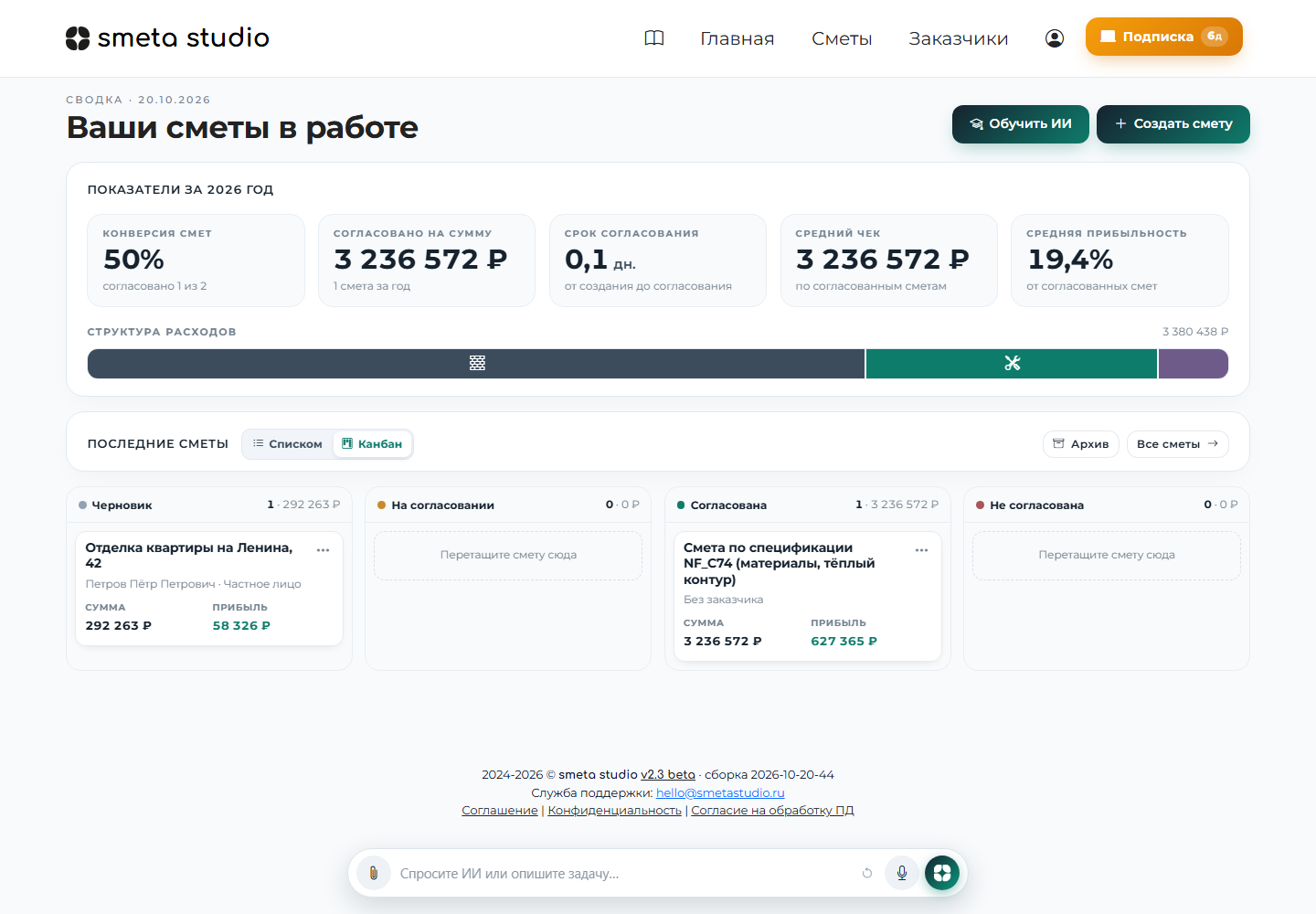This screenshot has height=914, width=1316.
Task: Open the Смета по спецификации NF_C74 card
Action: click(x=808, y=596)
